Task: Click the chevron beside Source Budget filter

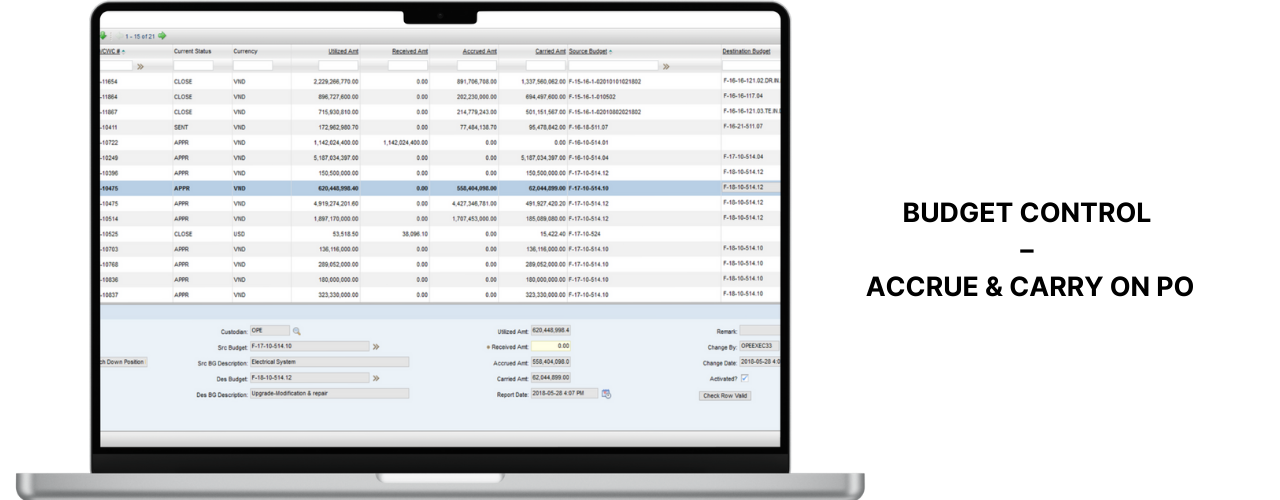Action: 666,67
